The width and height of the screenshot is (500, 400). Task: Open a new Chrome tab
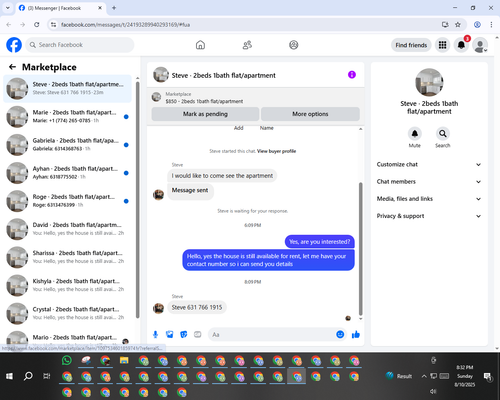pyautogui.click(x=114, y=8)
